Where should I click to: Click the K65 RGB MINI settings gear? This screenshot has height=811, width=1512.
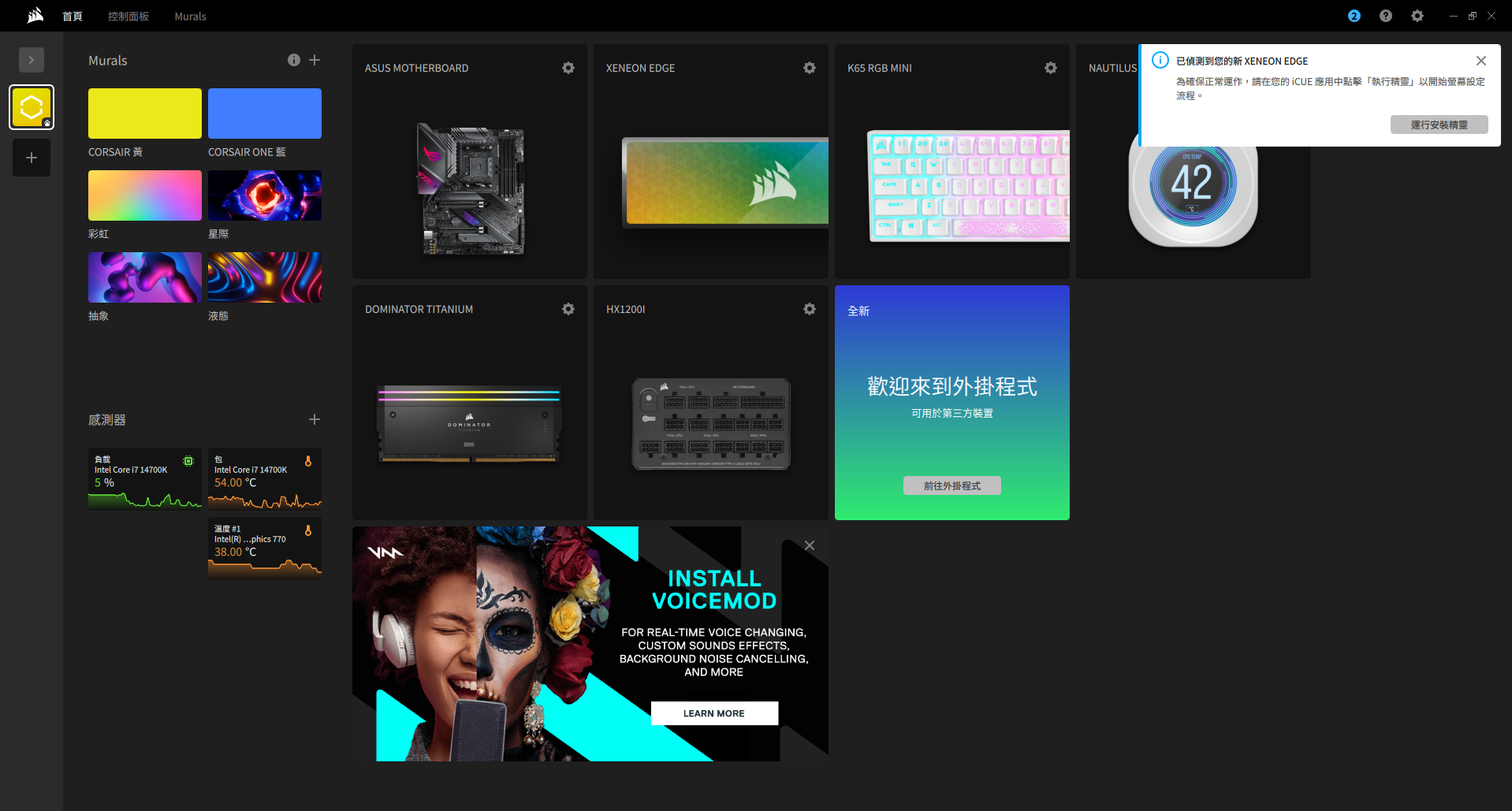(1050, 68)
